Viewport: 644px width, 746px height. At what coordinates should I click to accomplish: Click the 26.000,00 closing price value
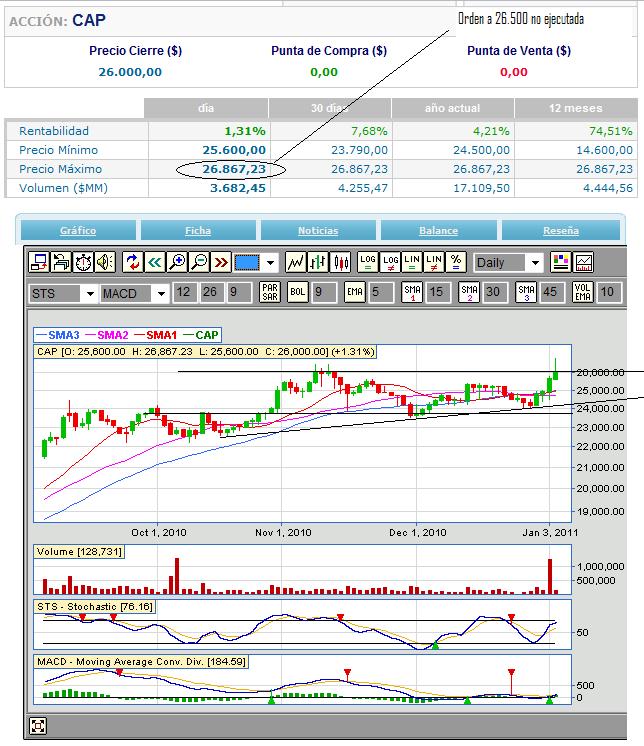pyautogui.click(x=130, y=72)
